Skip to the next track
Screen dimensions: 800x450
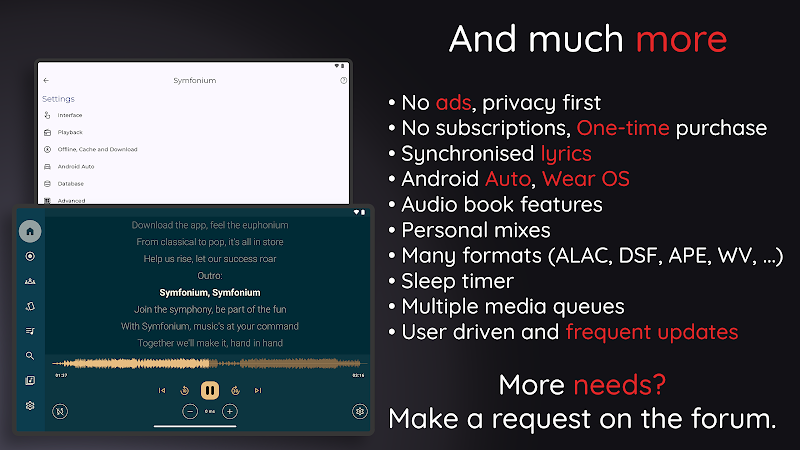(x=258, y=390)
